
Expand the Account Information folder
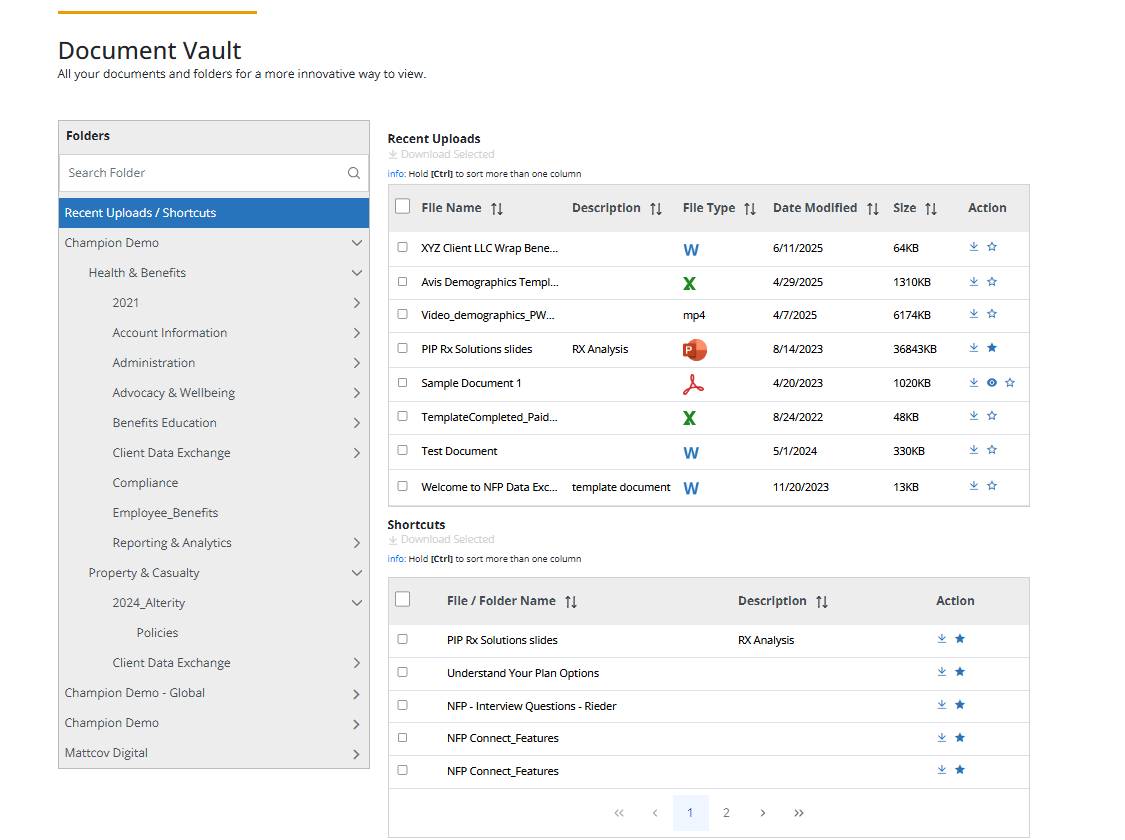[357, 333]
